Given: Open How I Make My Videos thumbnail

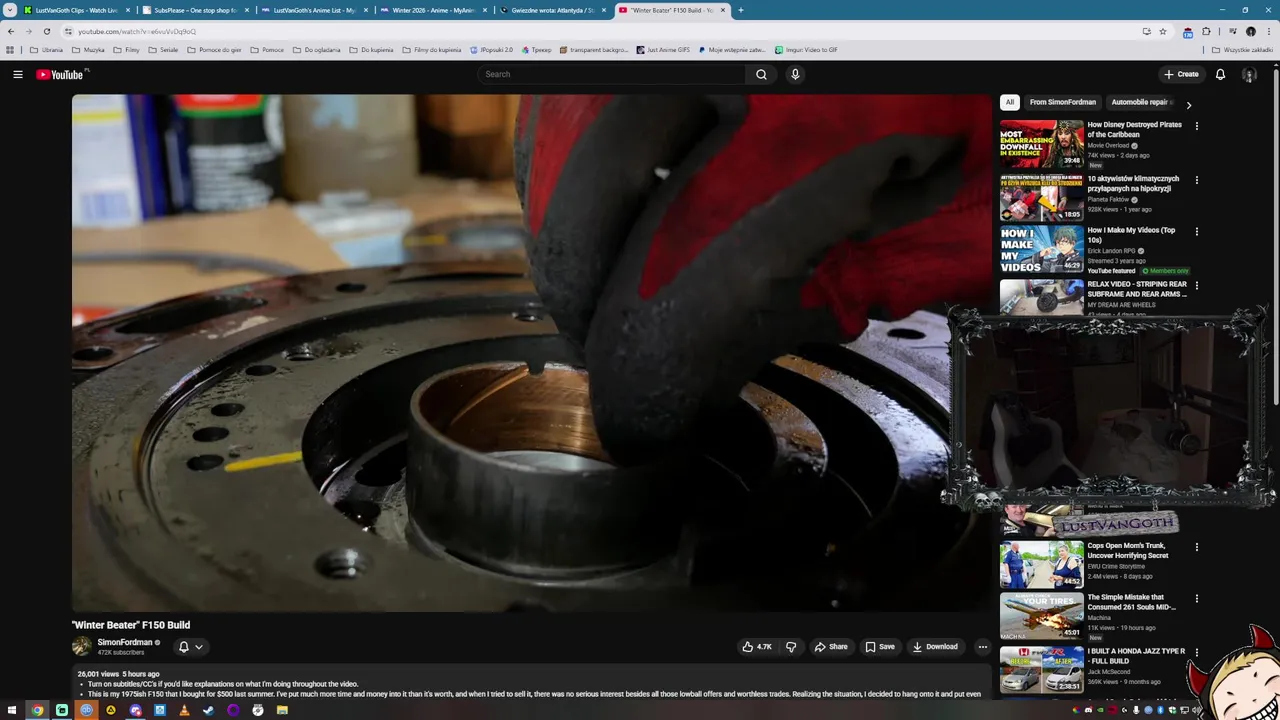Looking at the screenshot, I should click(1041, 249).
